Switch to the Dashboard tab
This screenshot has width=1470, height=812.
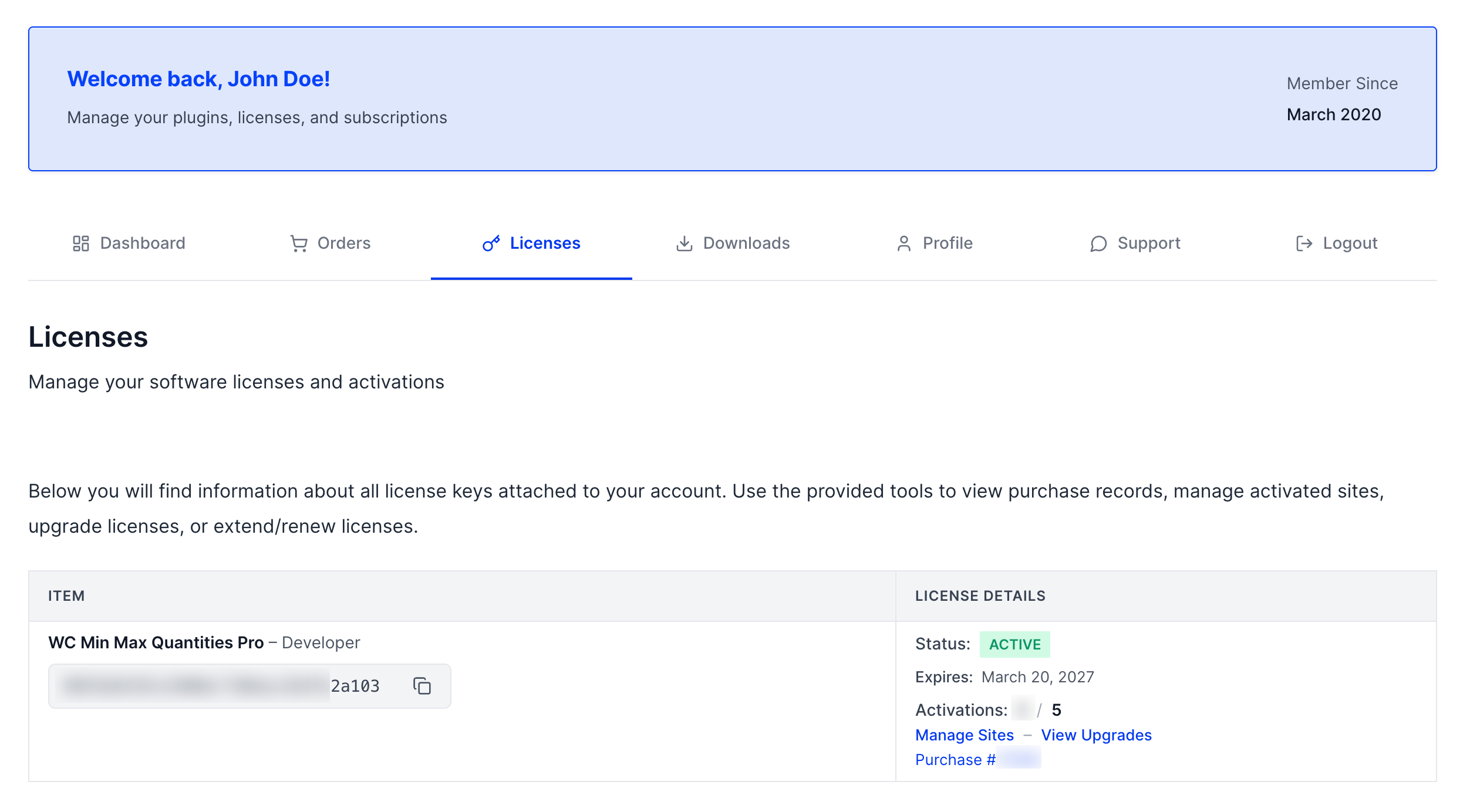pyautogui.click(x=143, y=243)
